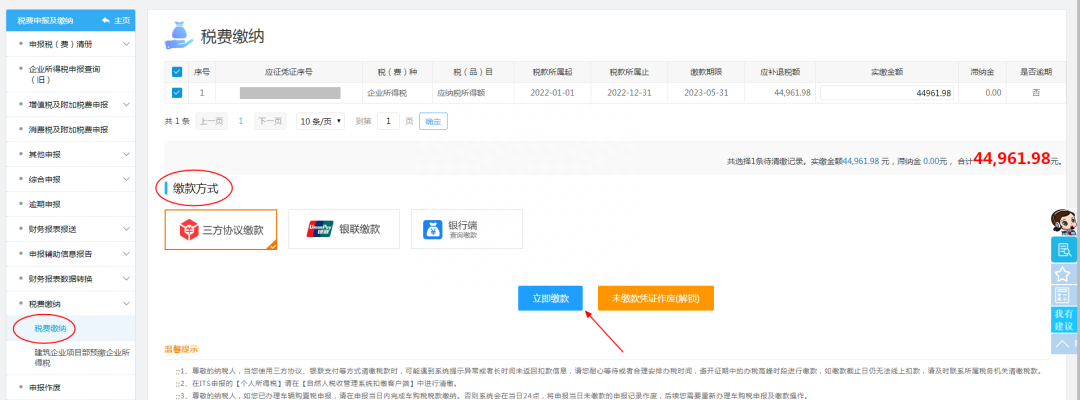Click the 立即缴款 button
Image resolution: width=1080 pixels, height=400 pixels.
tap(550, 298)
